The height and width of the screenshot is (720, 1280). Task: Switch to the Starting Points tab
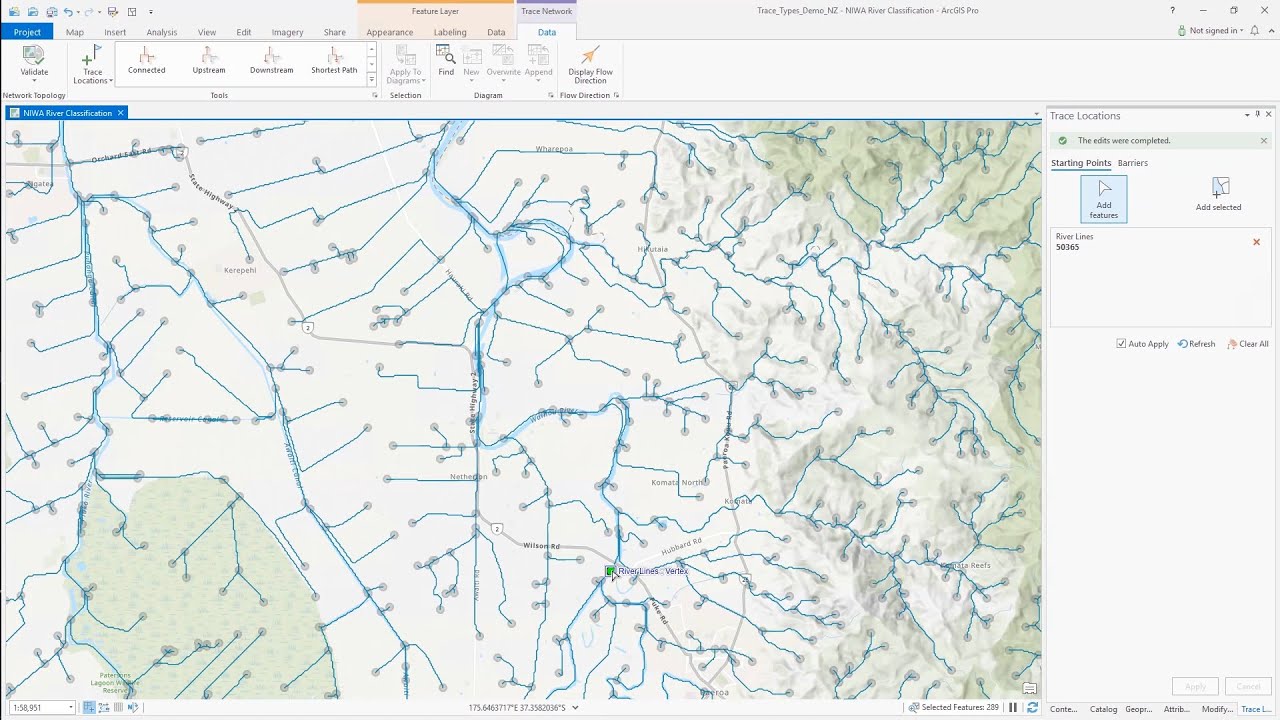point(1081,163)
